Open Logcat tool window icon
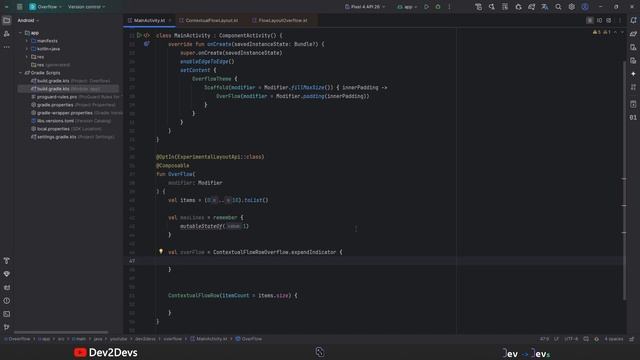Viewport: 640px width, 360px height. pyautogui.click(x=7, y=287)
